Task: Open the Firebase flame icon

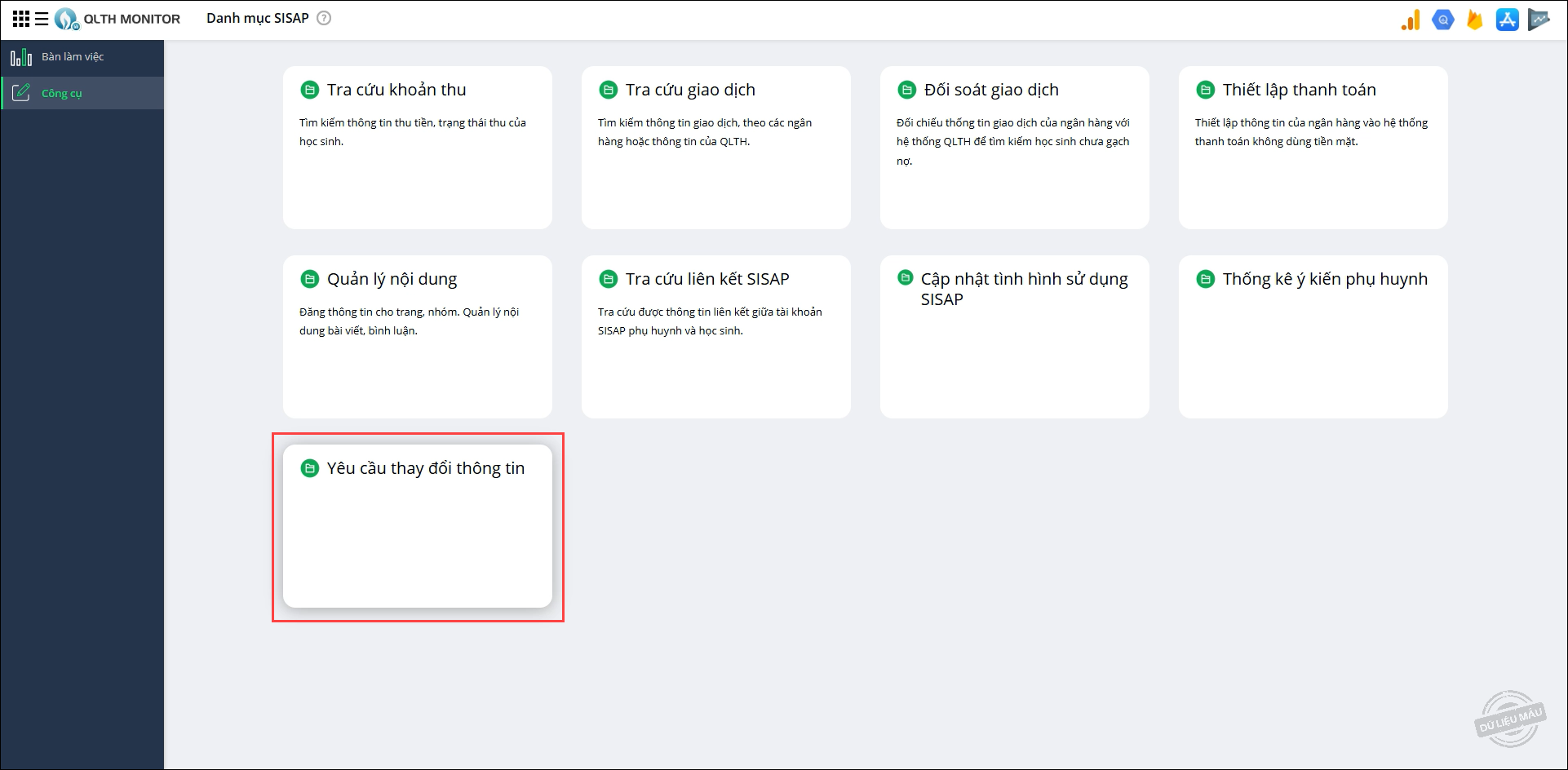Action: coord(1474,20)
